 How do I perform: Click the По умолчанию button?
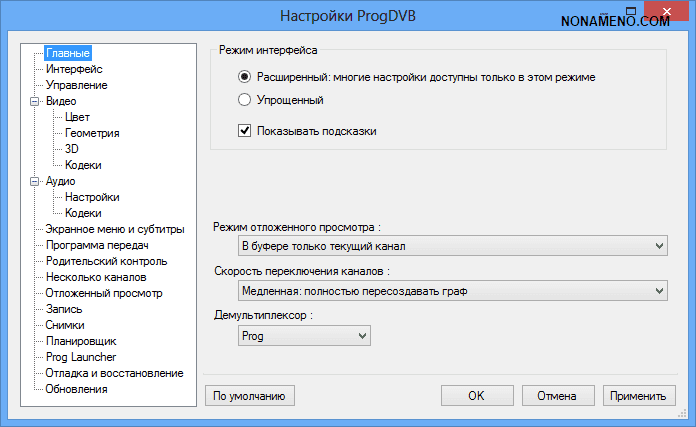tap(250, 395)
